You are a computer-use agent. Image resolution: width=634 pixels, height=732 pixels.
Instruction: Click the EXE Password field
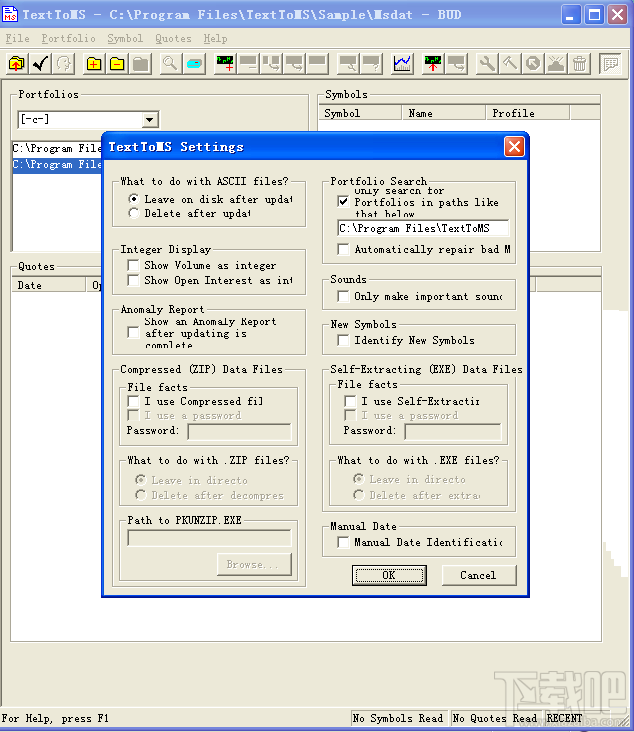pyautogui.click(x=453, y=432)
